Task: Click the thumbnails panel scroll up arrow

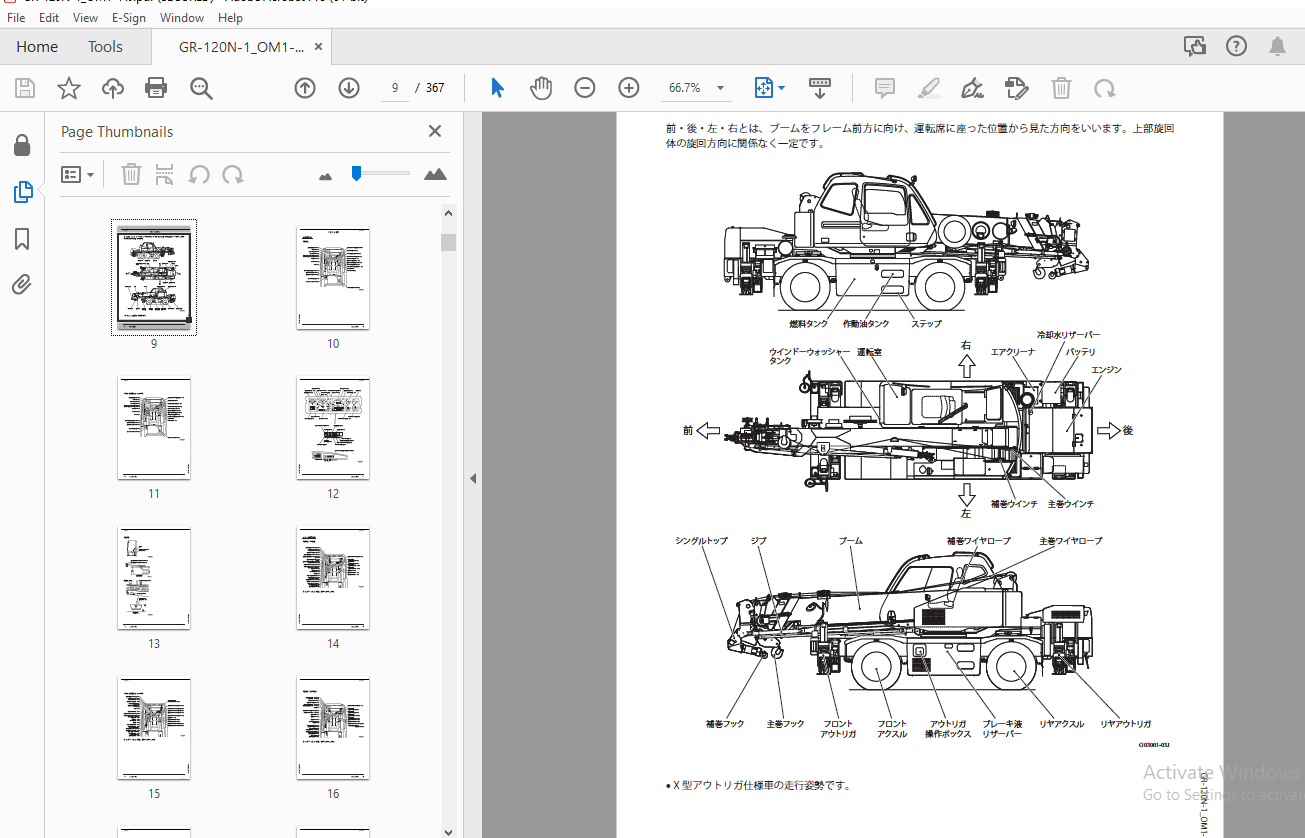Action: tap(449, 212)
